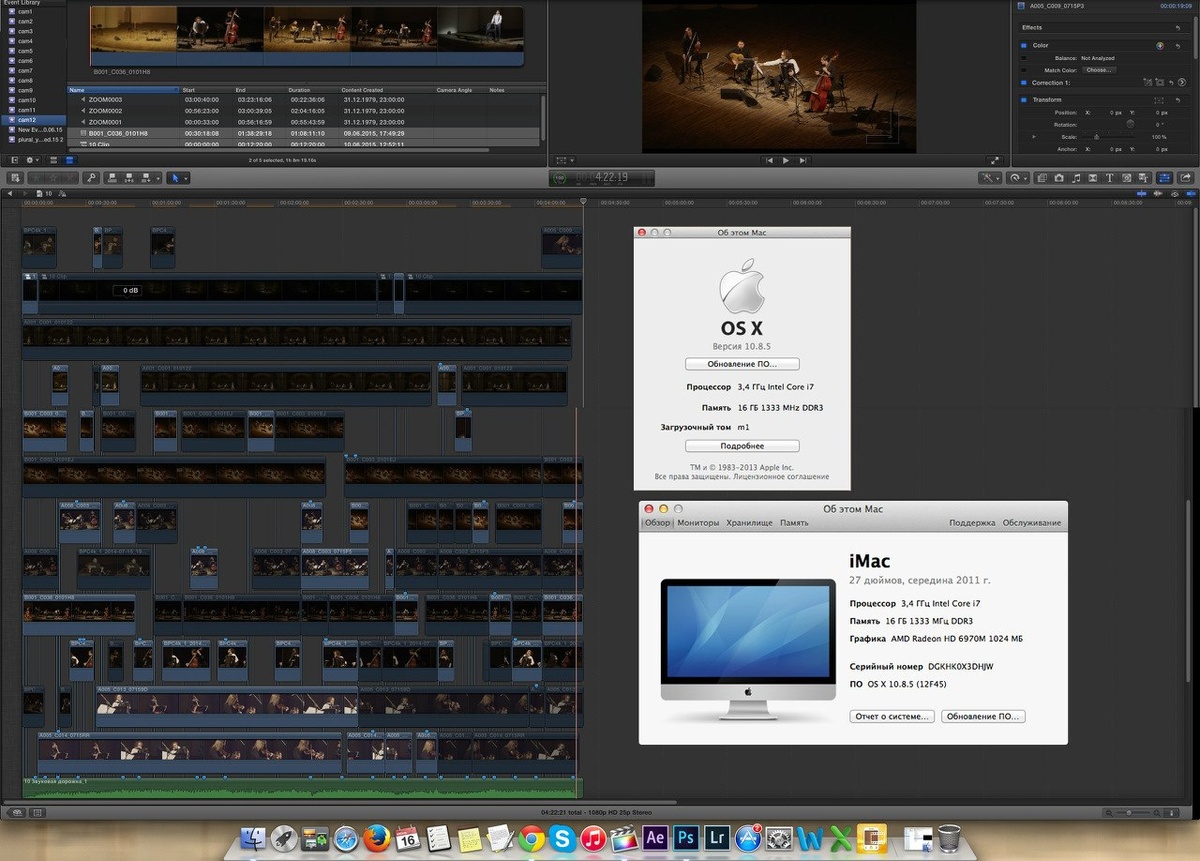The width and height of the screenshot is (1200, 861).
Task: Open the Titles Browser with the T icon
Action: coord(1110,177)
